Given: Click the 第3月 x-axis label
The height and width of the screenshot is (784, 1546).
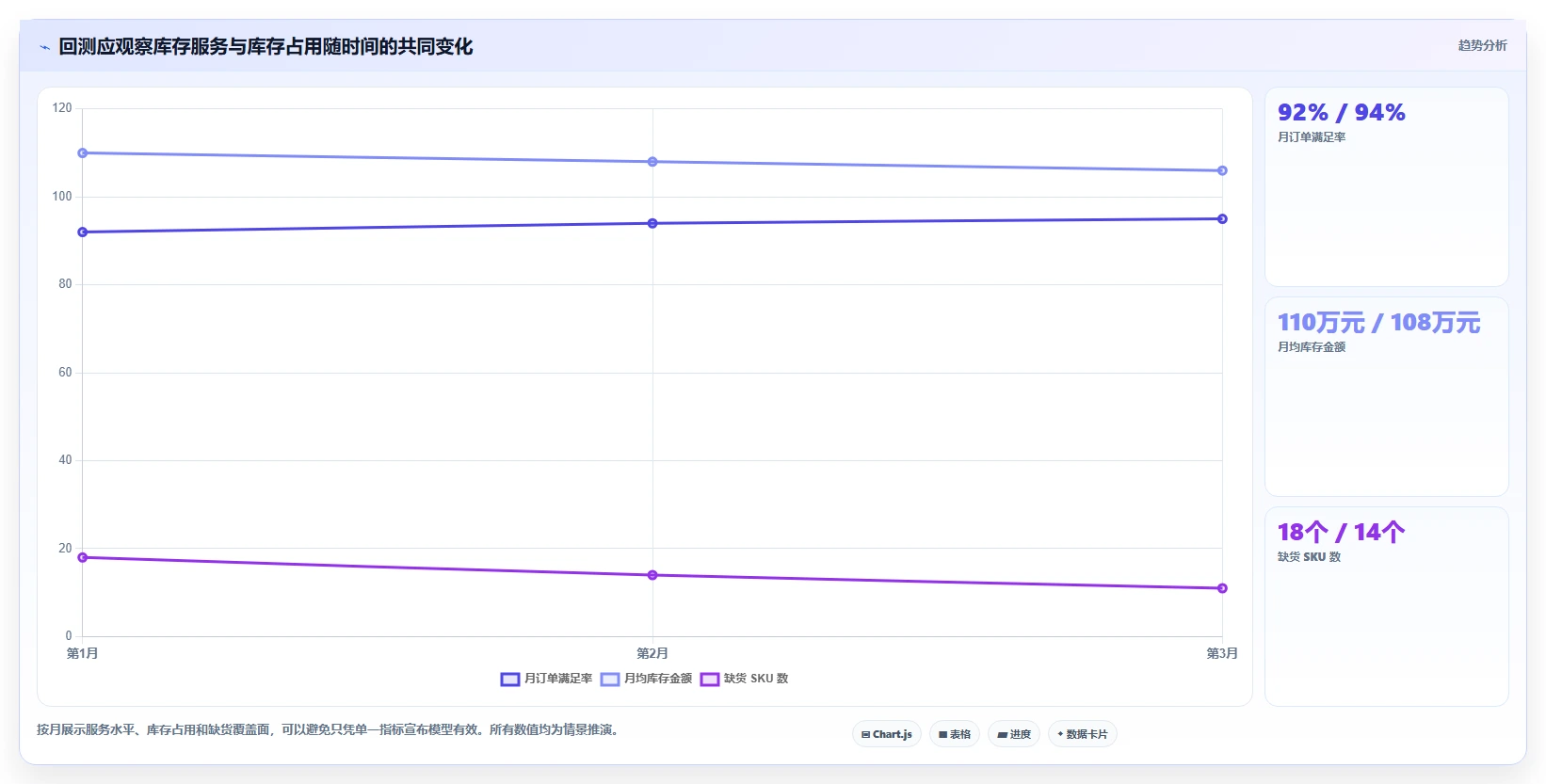Looking at the screenshot, I should (x=1222, y=653).
